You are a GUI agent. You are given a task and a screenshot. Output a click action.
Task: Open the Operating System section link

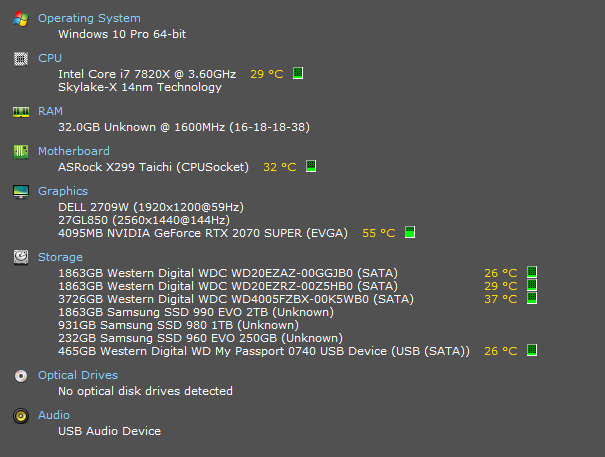click(89, 18)
